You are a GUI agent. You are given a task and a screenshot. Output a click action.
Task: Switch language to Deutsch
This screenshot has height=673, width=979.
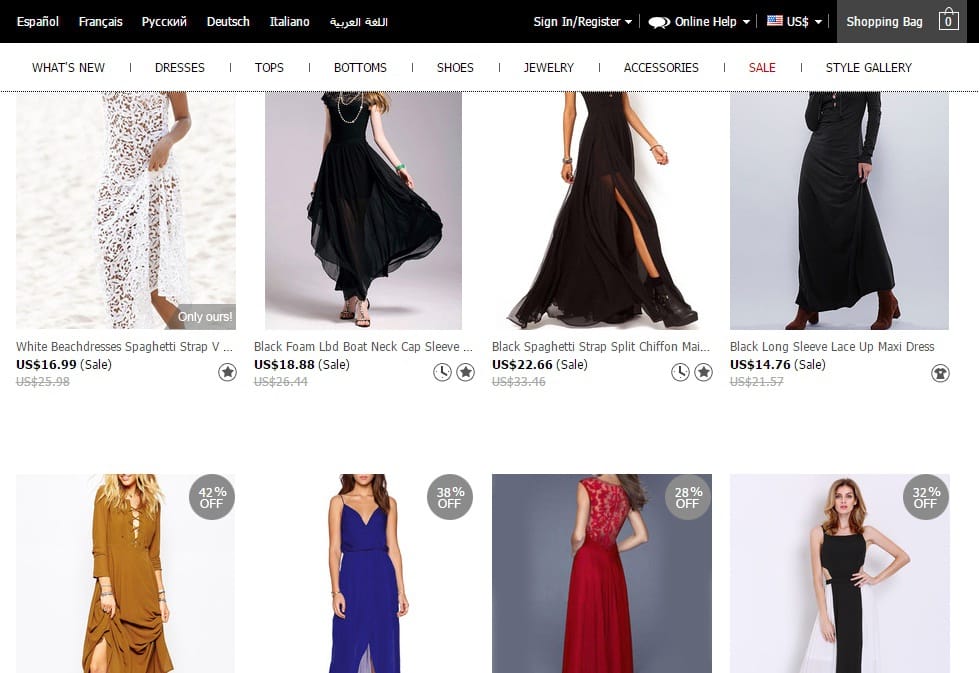pos(228,21)
